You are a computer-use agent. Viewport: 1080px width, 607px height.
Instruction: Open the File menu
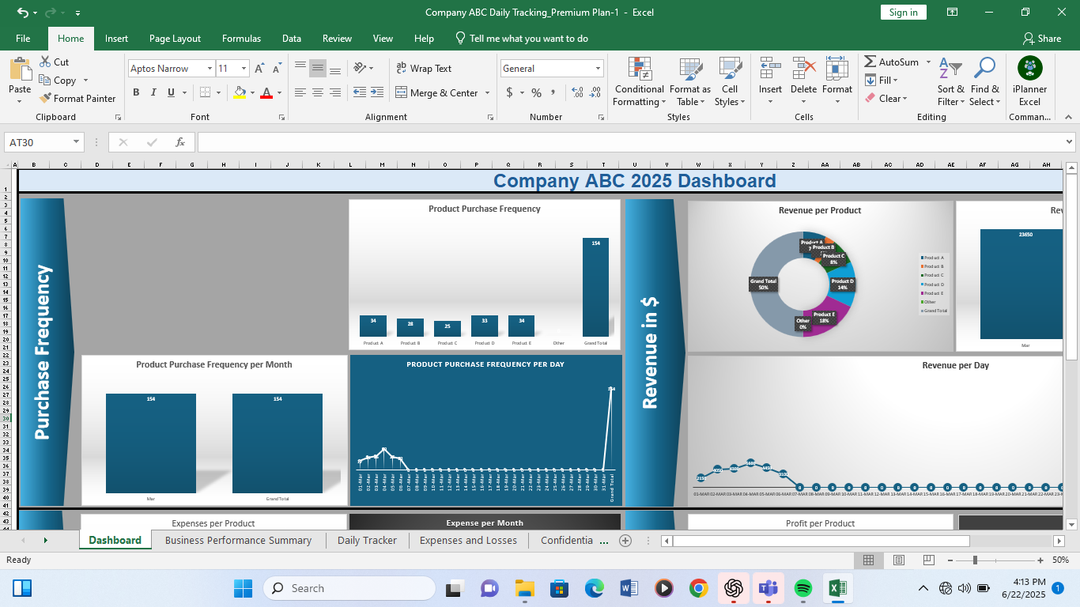23,39
